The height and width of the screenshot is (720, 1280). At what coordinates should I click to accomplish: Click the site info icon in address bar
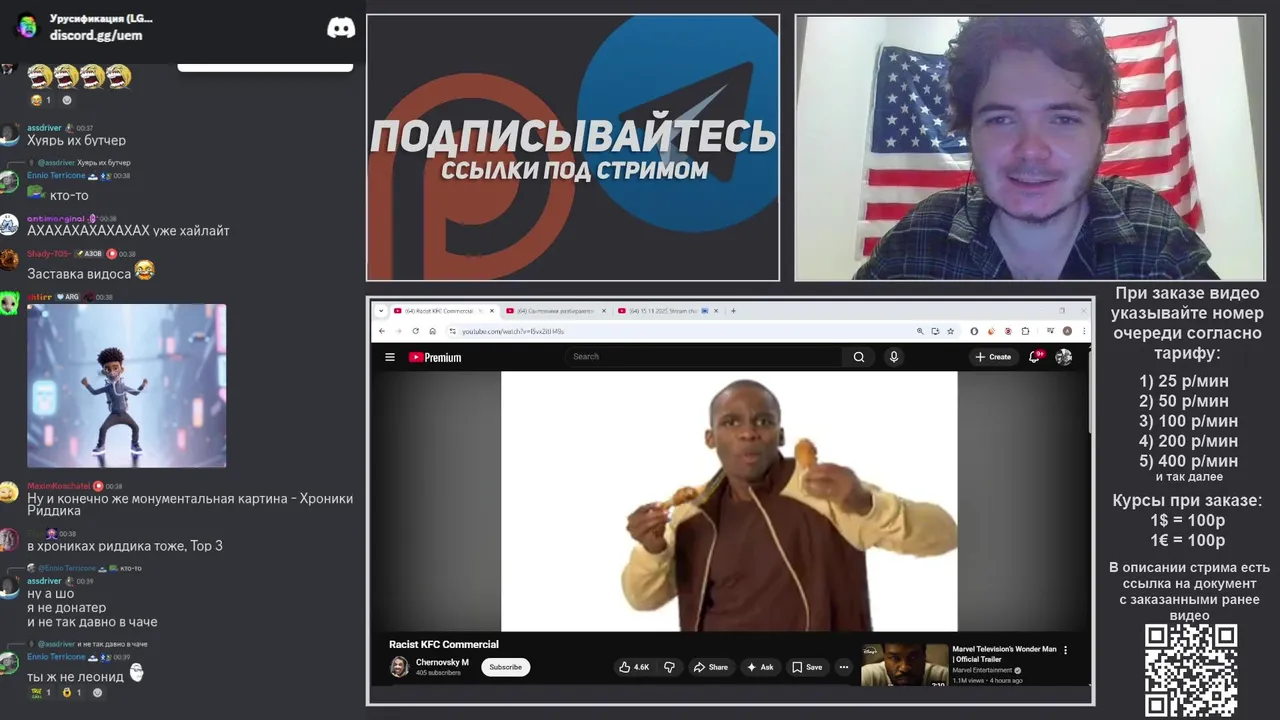tap(452, 331)
